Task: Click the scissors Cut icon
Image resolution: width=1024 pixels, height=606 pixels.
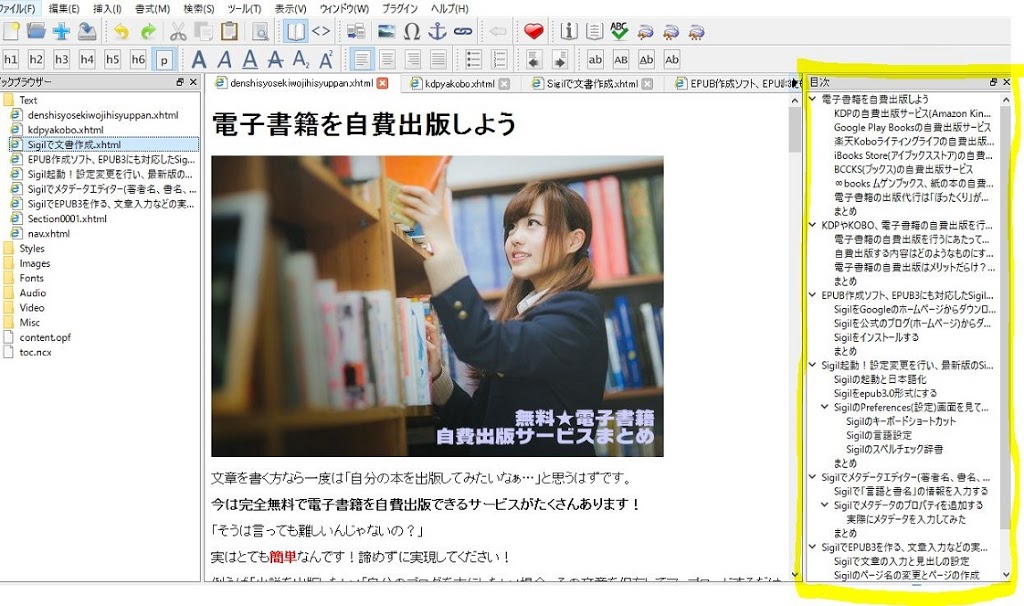Action: (178, 31)
